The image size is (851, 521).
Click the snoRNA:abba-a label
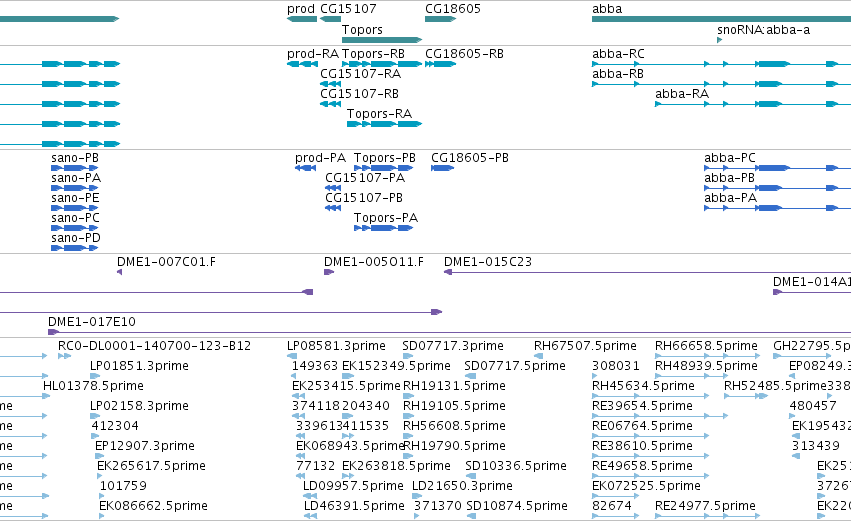pos(764,30)
